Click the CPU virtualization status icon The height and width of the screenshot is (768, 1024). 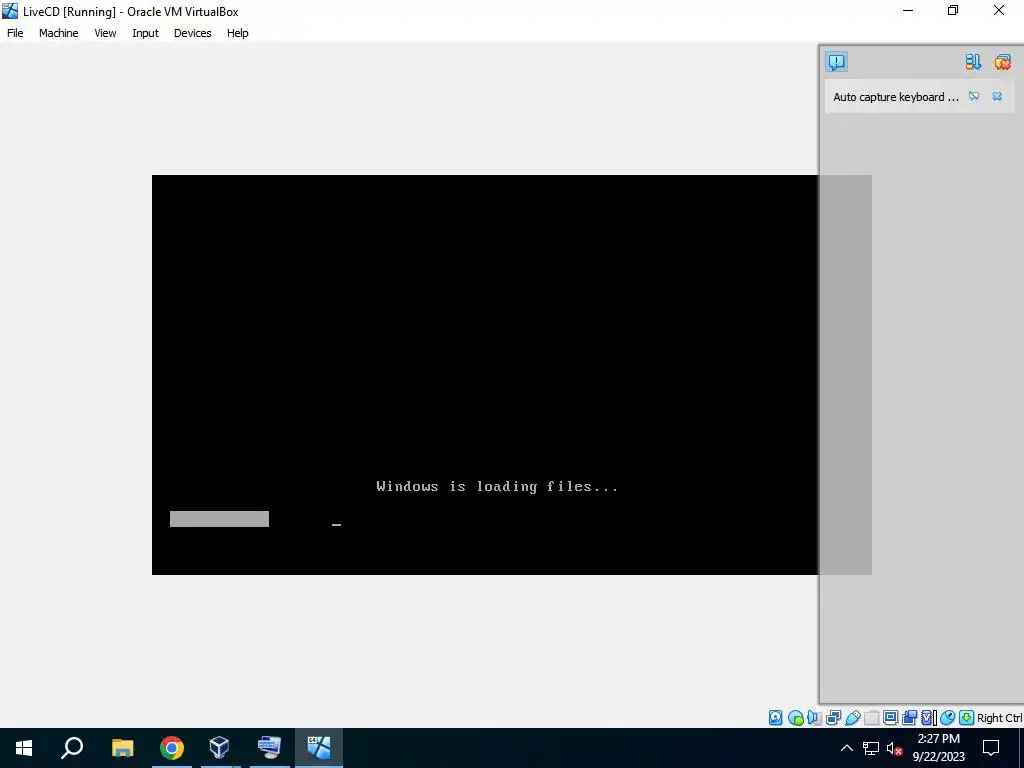point(928,718)
